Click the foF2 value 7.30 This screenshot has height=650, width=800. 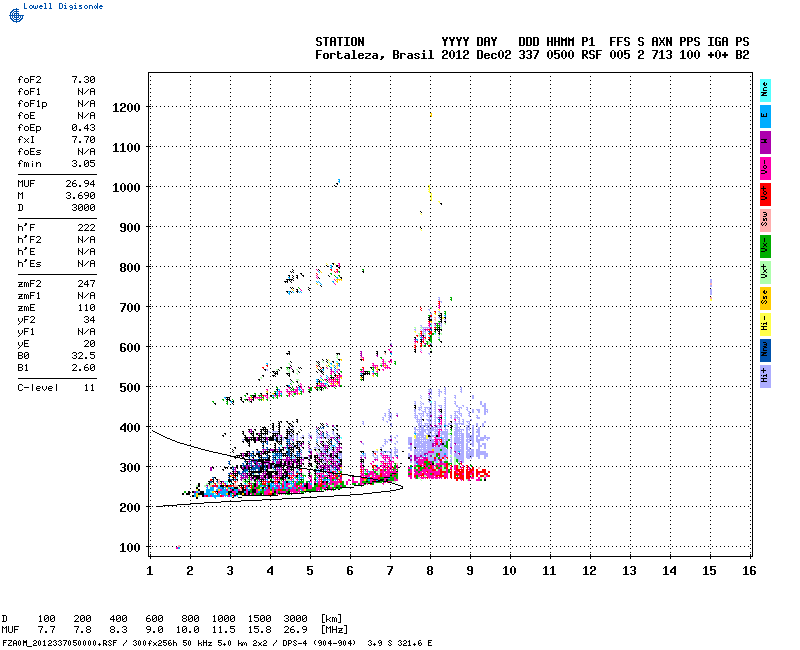coord(83,80)
